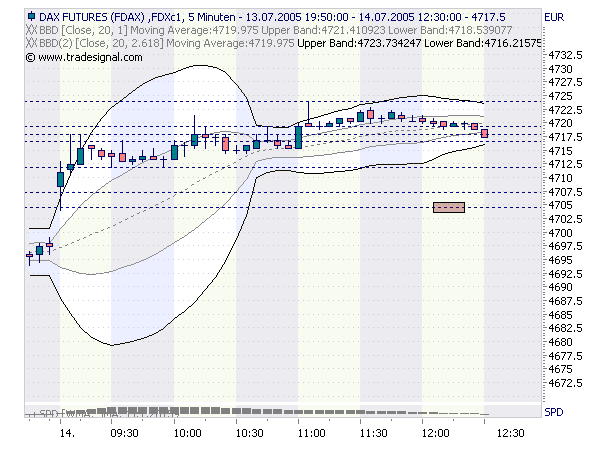Click the 10:00 time axis label
The width and height of the screenshot is (600, 450).
coord(187,433)
